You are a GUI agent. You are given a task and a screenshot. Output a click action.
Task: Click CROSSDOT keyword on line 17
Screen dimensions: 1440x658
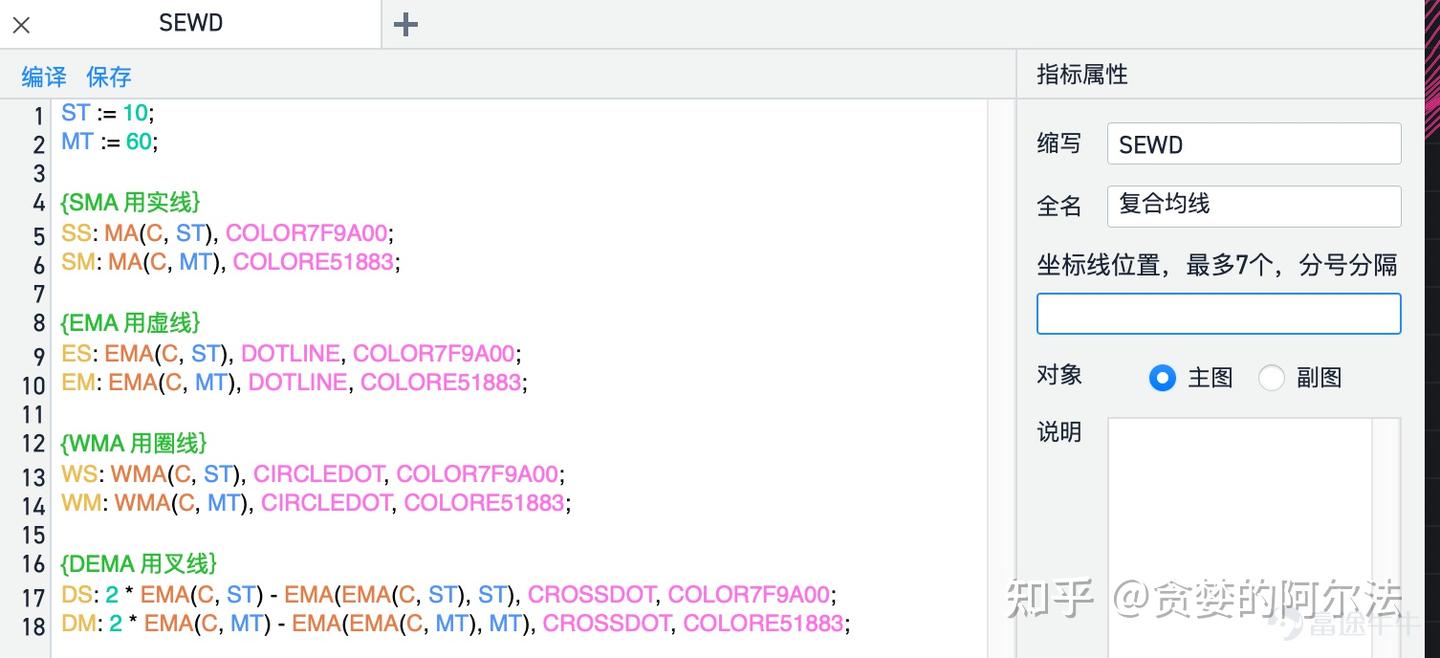(591, 595)
